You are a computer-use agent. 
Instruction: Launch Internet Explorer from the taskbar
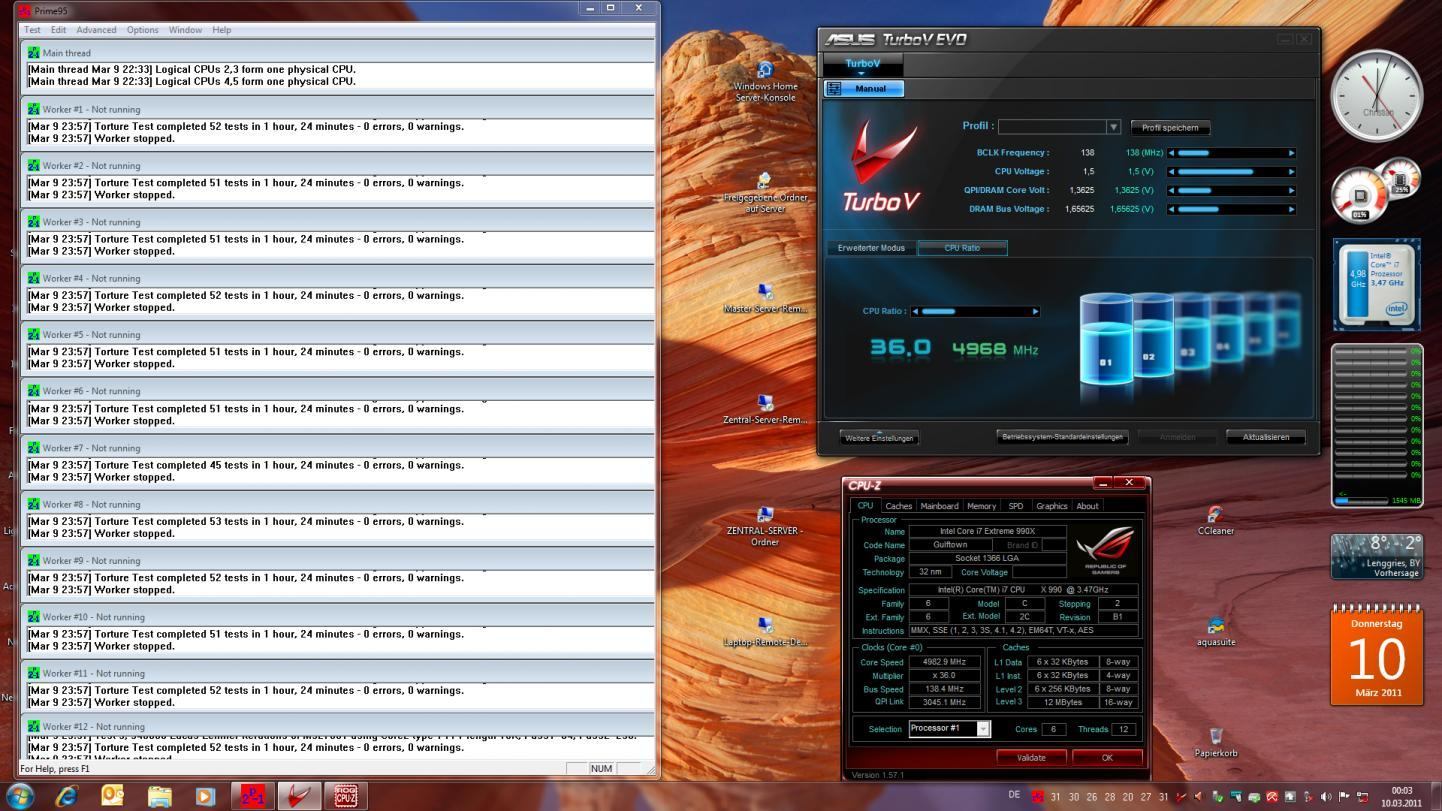pyautogui.click(x=66, y=796)
